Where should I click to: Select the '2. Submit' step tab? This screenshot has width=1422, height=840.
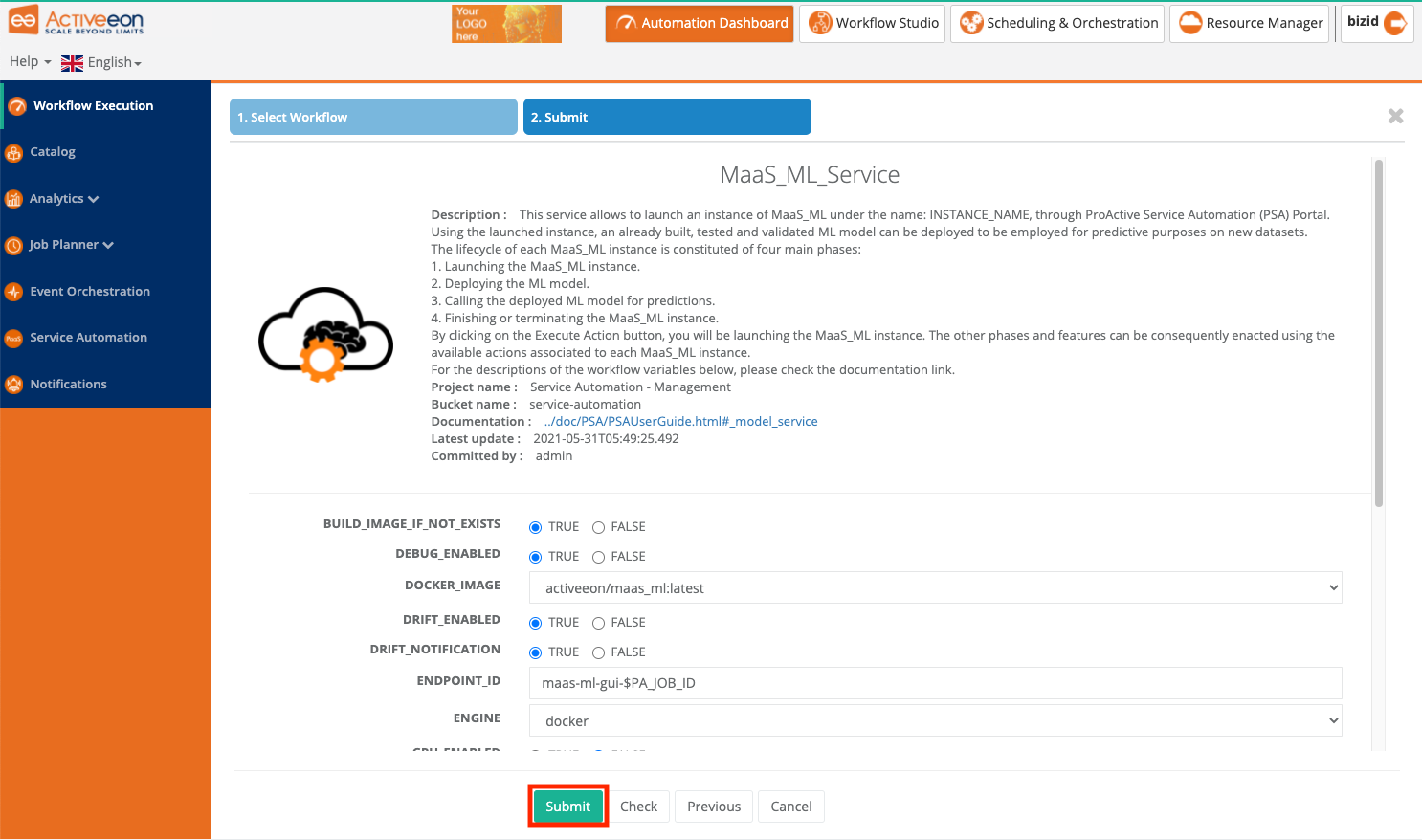667,117
